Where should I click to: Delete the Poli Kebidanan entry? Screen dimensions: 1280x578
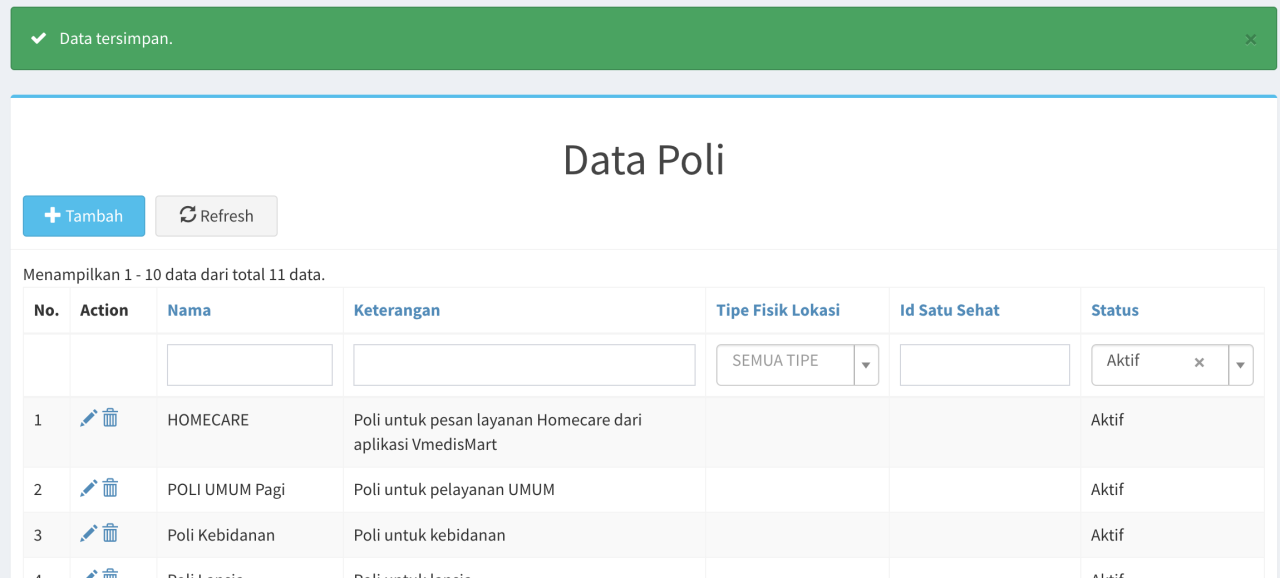(x=111, y=534)
